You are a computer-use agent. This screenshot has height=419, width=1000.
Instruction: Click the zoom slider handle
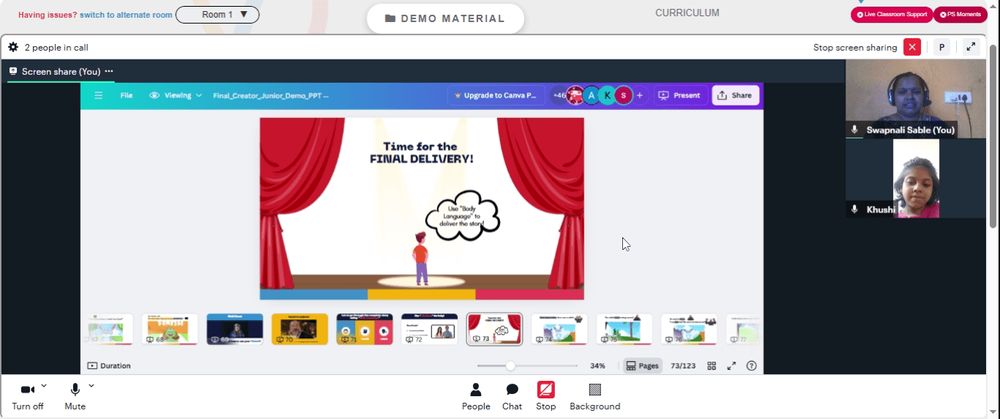(x=510, y=366)
